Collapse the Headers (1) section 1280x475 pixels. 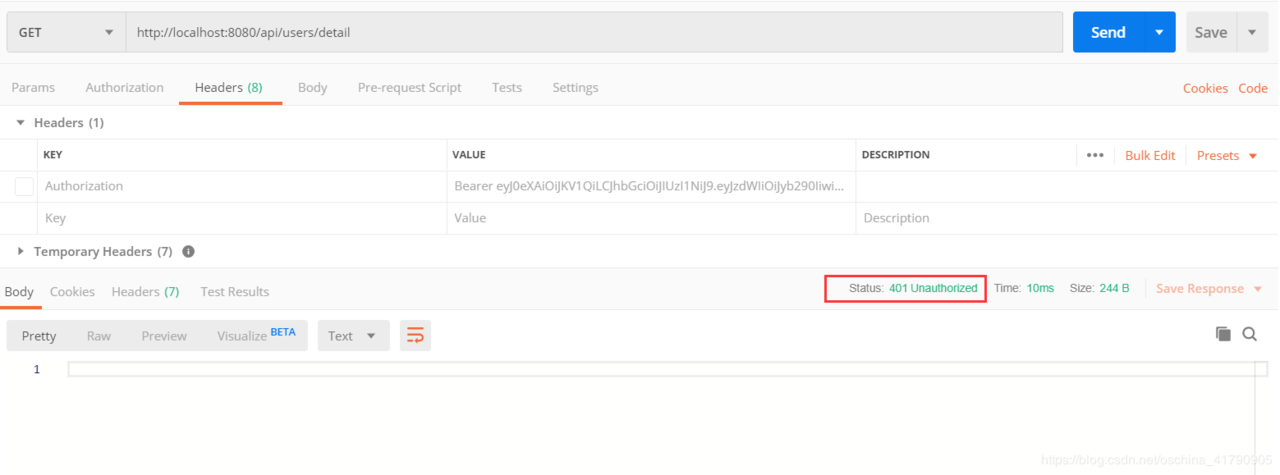60,123
